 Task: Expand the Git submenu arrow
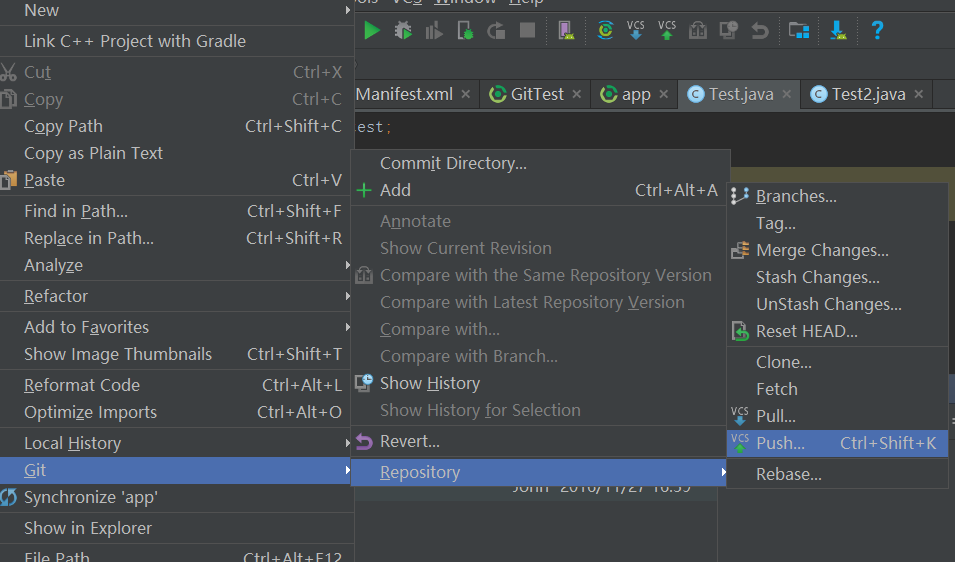tap(347, 470)
